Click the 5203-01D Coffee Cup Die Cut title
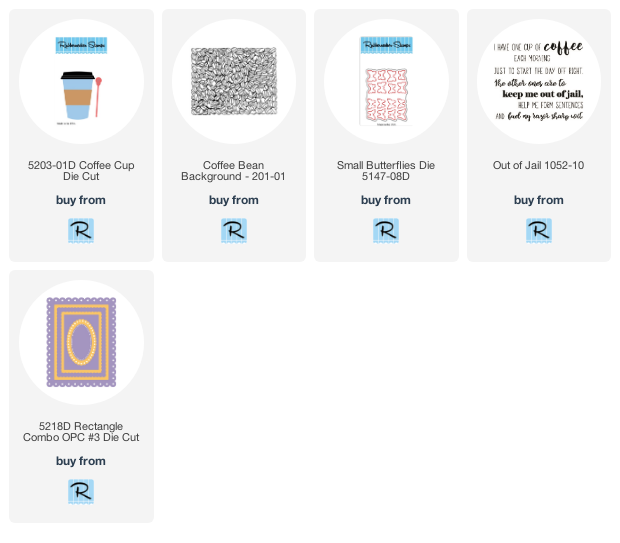 click(x=81, y=170)
